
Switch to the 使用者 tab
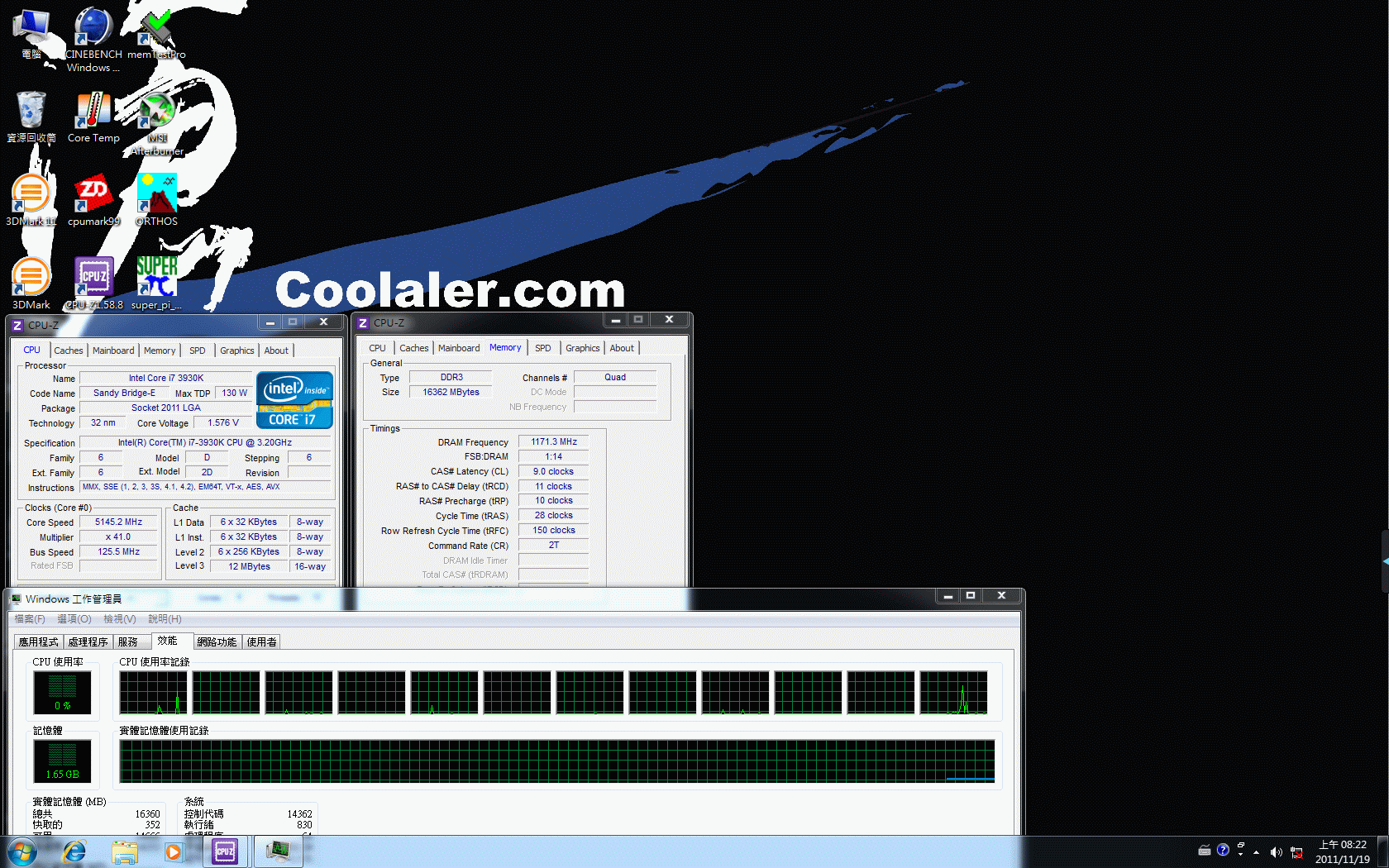262,641
